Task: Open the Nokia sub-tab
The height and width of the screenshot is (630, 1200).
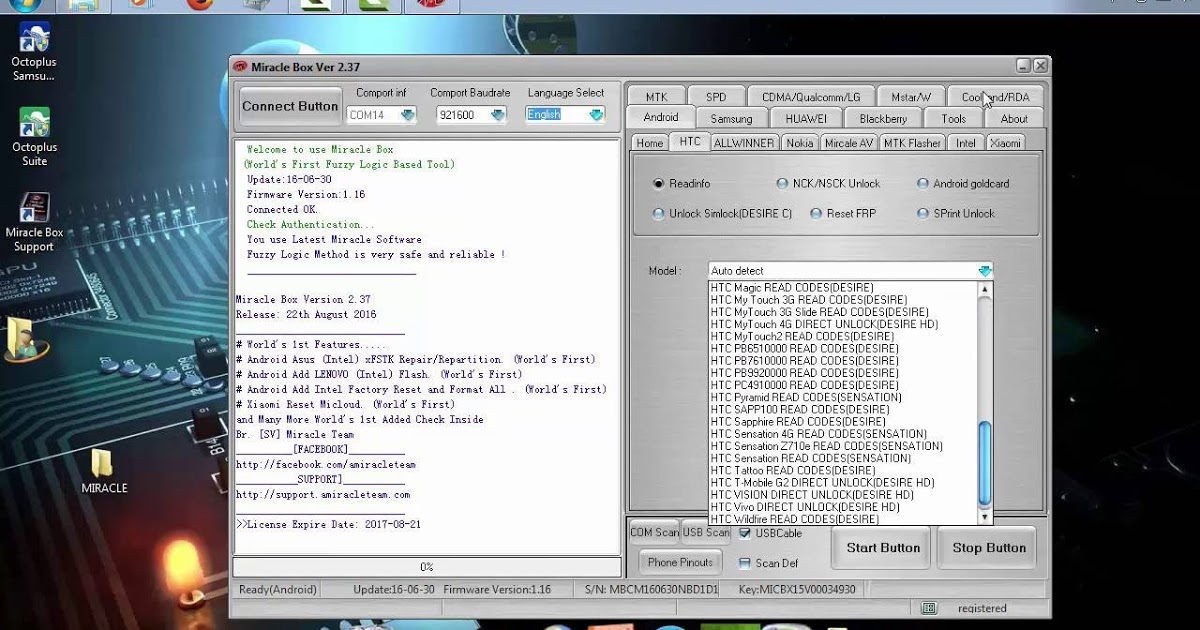Action: coord(800,143)
